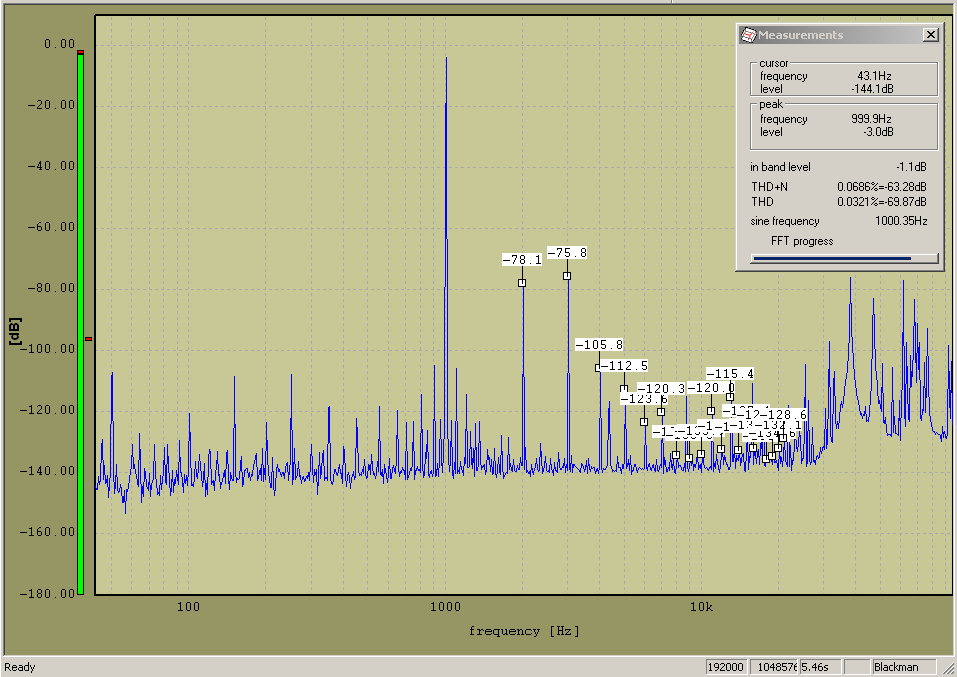Click the Blackman window field in status bar
The height and width of the screenshot is (677, 957).
click(x=904, y=667)
